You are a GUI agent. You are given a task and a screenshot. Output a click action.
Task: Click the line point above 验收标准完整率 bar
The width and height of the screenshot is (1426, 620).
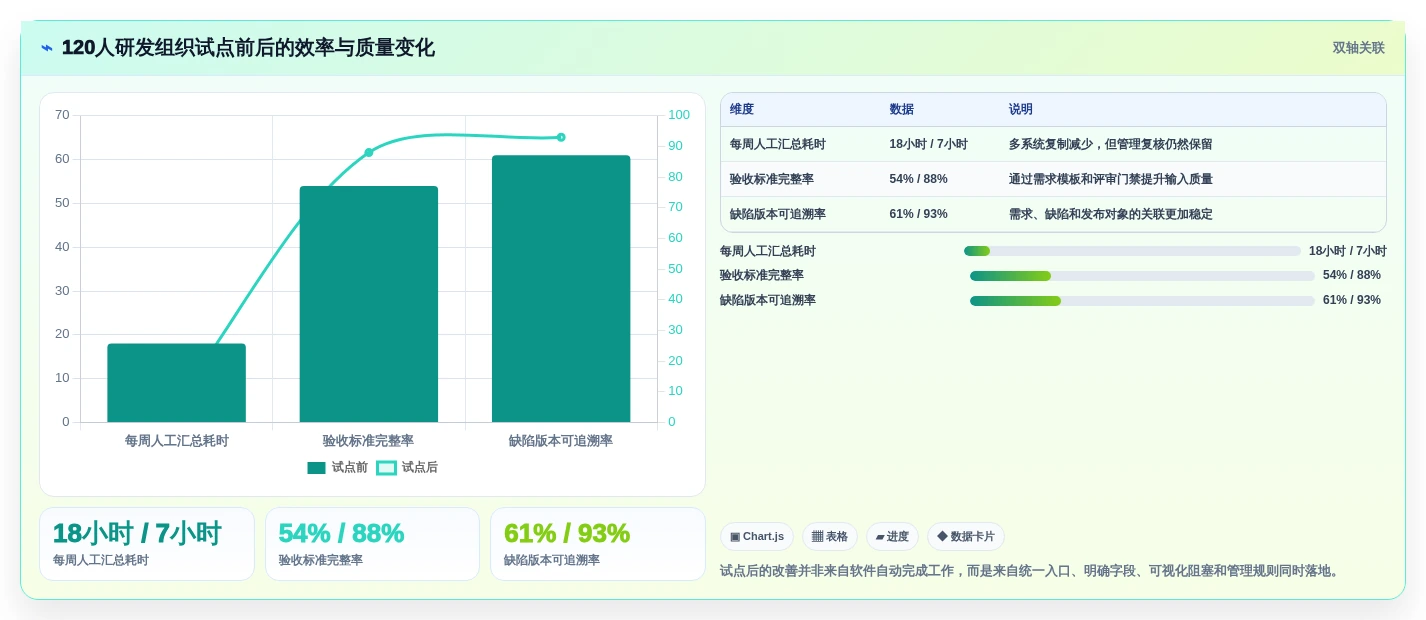(x=369, y=152)
